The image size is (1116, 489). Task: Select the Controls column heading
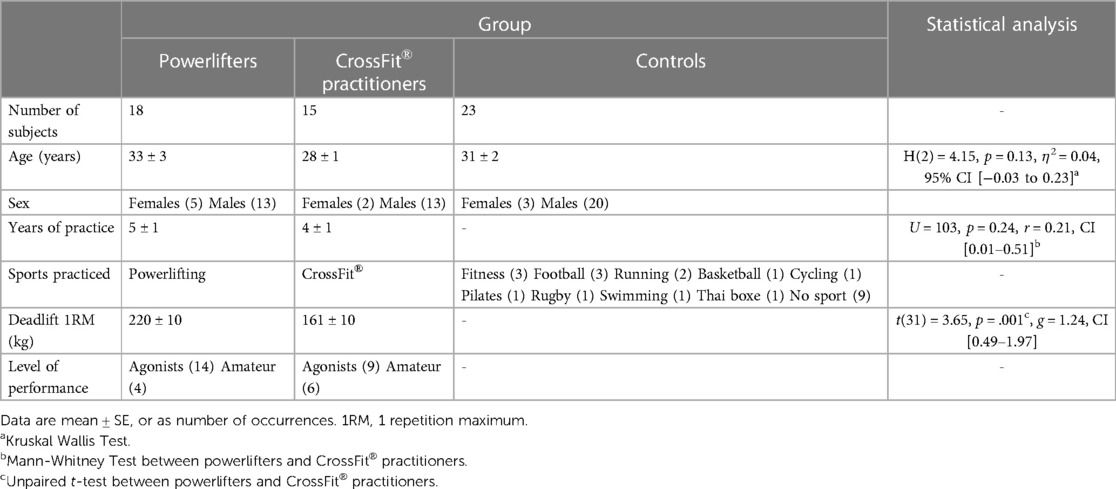coord(670,60)
